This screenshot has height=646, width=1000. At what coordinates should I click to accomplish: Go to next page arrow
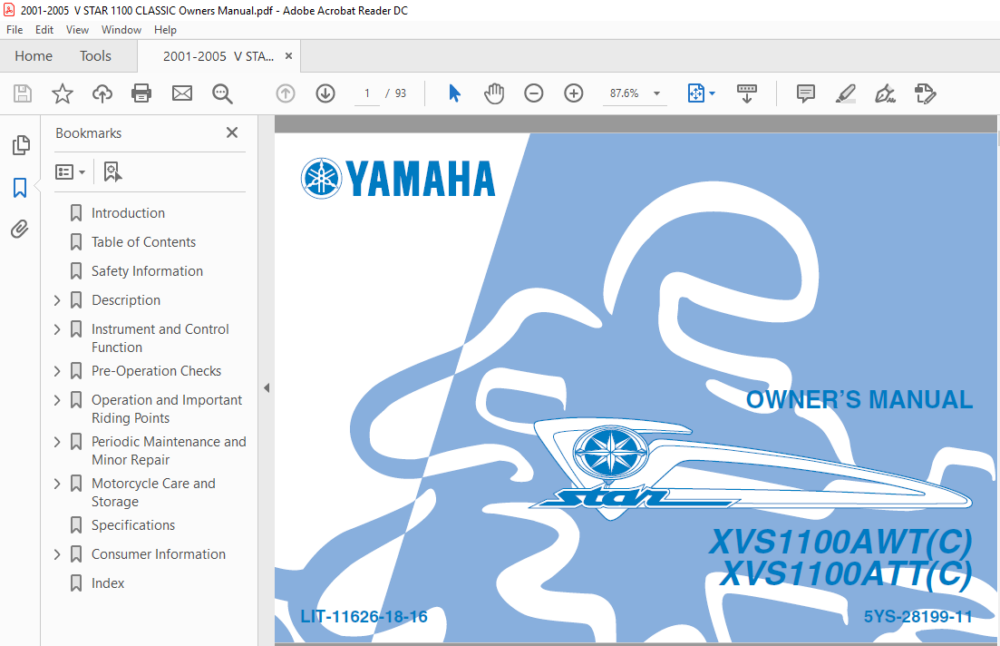325,94
